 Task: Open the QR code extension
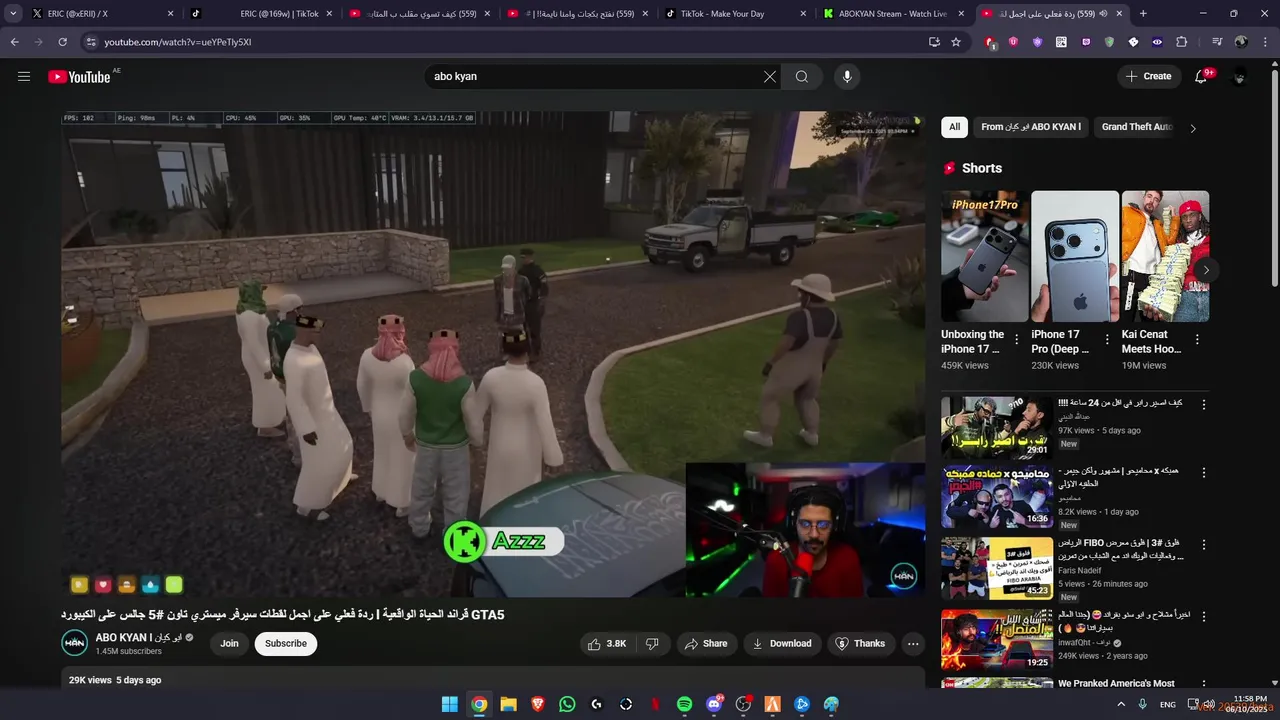point(1061,42)
